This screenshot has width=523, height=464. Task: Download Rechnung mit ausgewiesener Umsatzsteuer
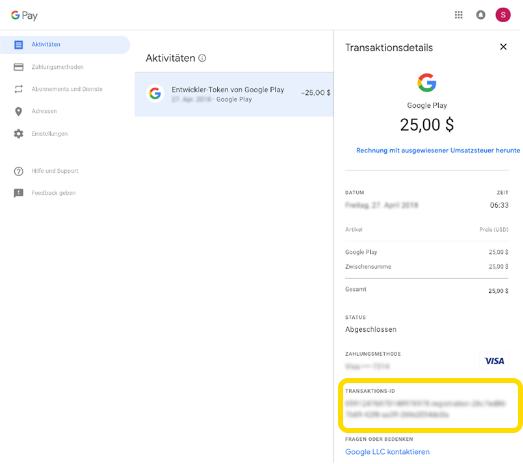pyautogui.click(x=438, y=150)
